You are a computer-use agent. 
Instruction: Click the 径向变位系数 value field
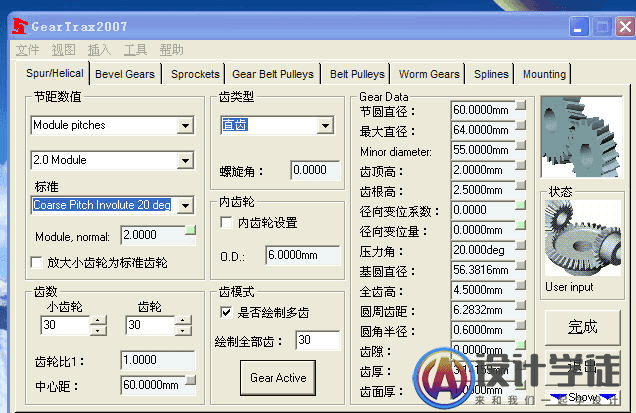point(483,210)
